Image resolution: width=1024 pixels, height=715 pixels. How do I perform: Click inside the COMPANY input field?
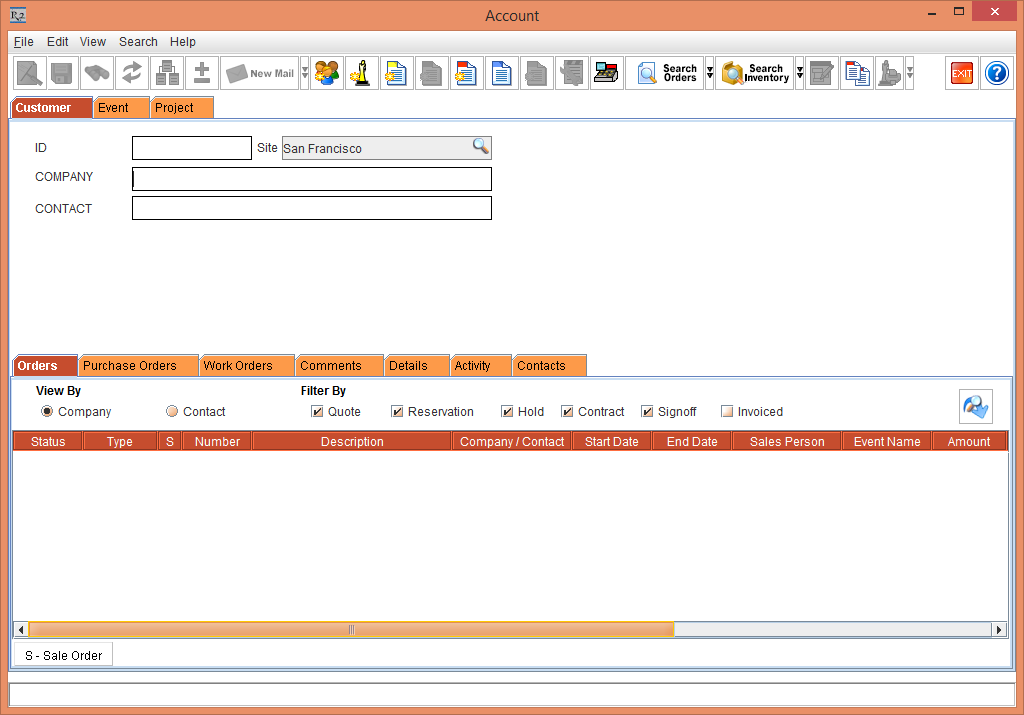(310, 178)
